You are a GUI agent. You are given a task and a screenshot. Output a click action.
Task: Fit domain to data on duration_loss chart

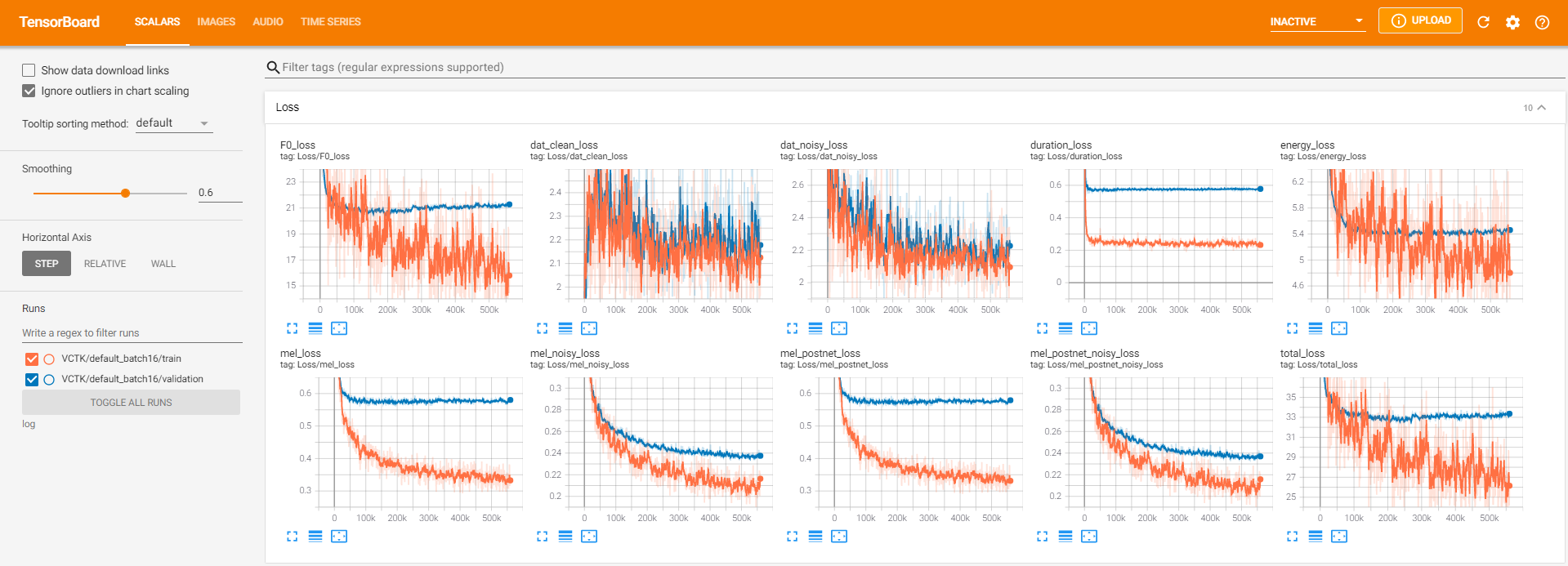[x=1089, y=328]
